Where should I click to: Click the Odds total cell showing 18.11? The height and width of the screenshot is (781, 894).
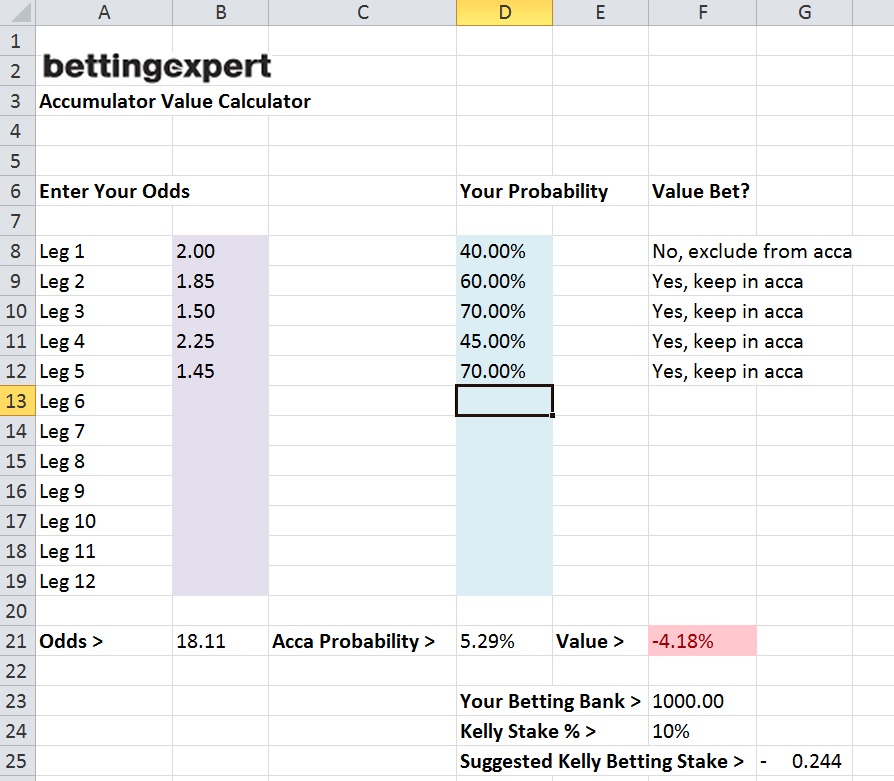pos(220,641)
